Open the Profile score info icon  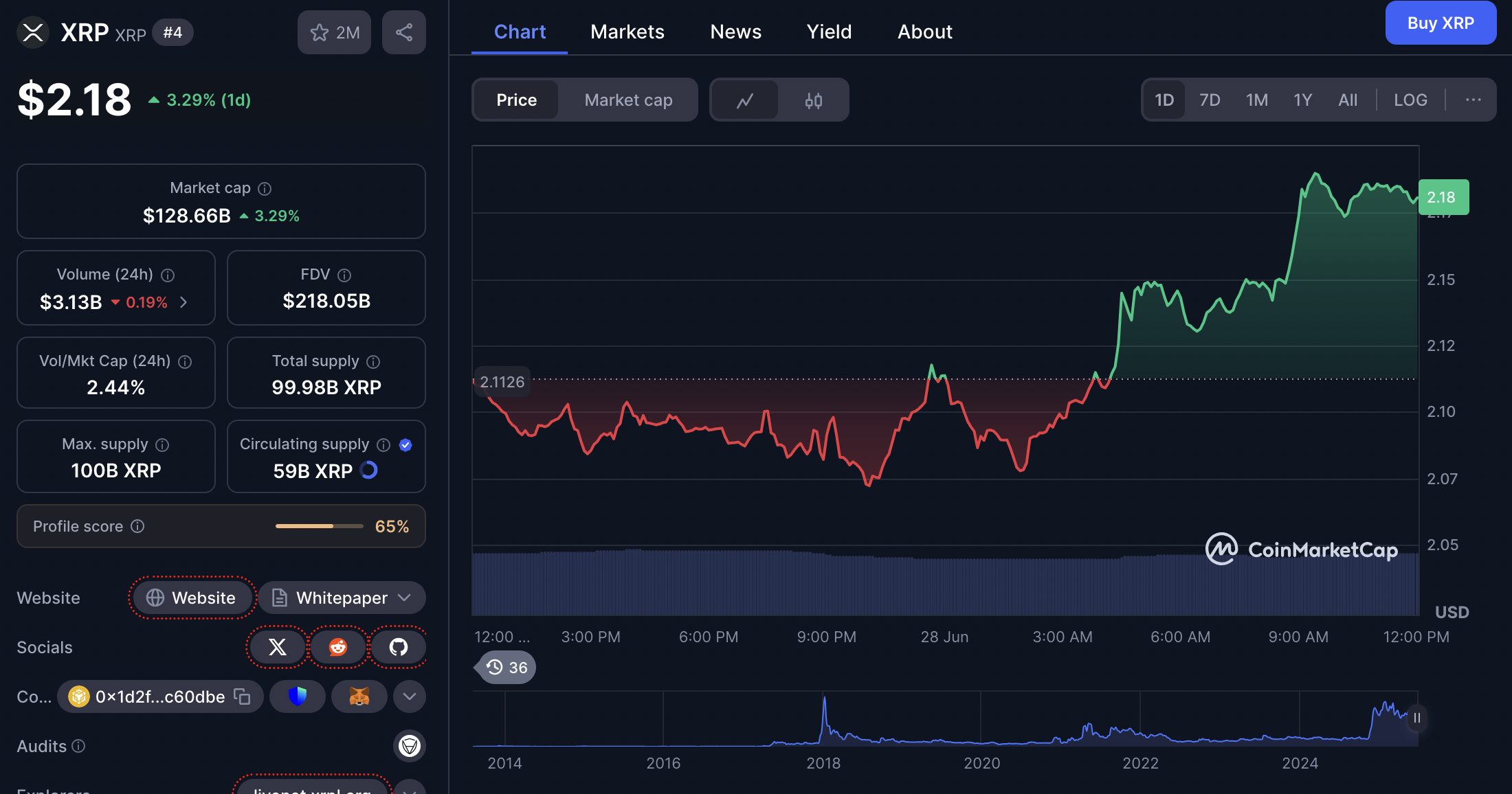pyautogui.click(x=137, y=526)
